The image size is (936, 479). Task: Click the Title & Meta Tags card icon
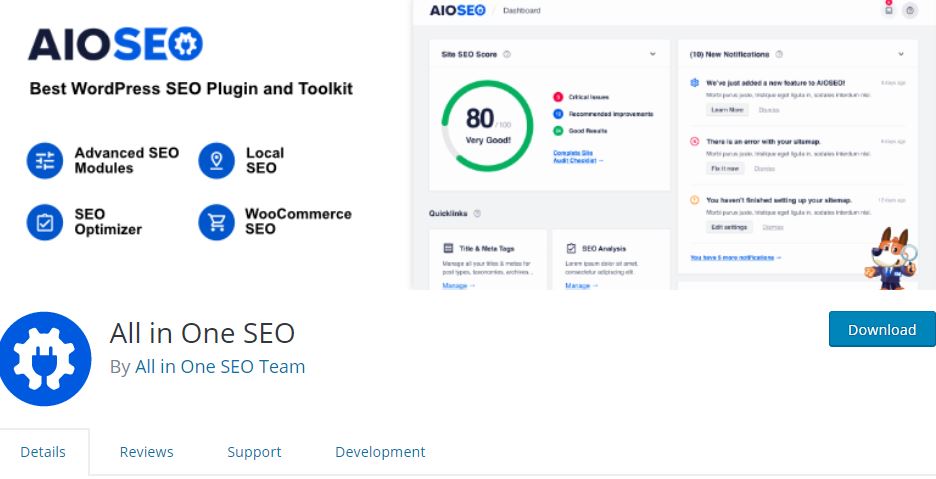point(448,248)
